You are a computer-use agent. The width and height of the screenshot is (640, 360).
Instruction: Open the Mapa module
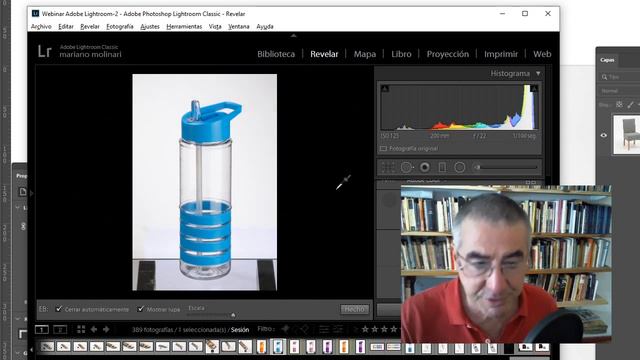tap(365, 54)
